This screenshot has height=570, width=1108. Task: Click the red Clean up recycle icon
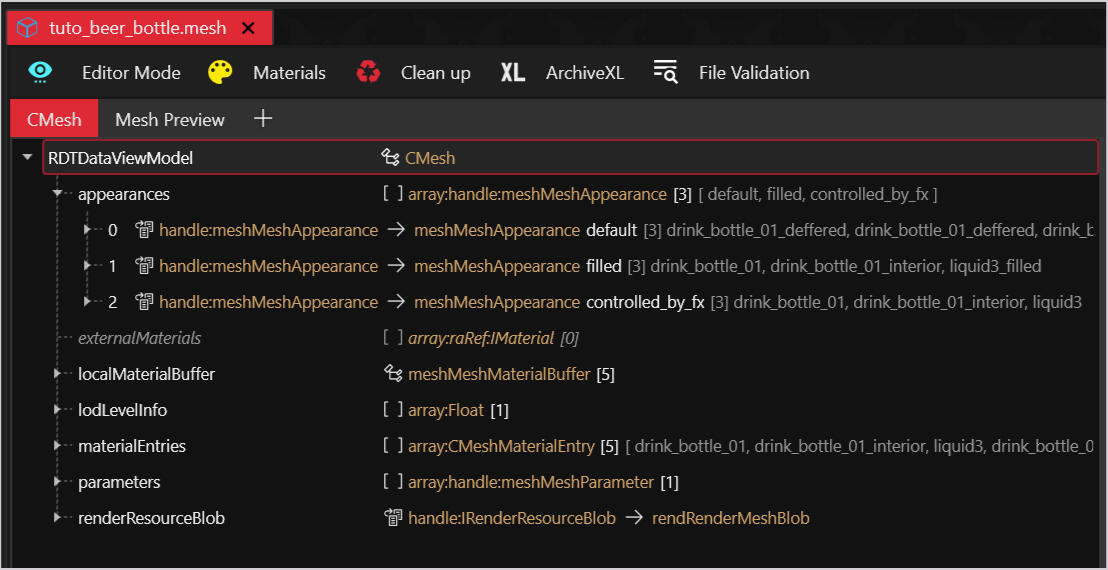point(368,72)
